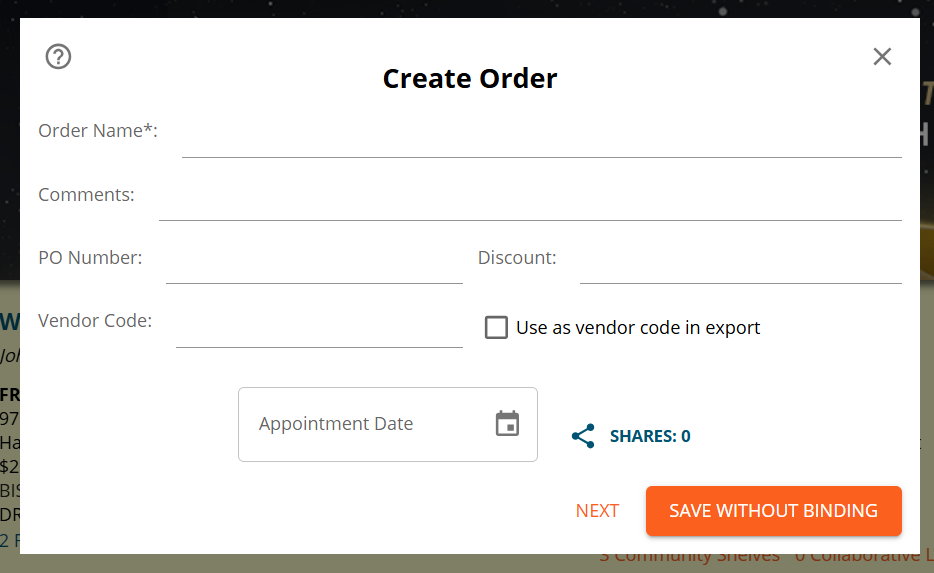This screenshot has height=573, width=934.
Task: Click the 'Discount:' label text
Action: (517, 257)
